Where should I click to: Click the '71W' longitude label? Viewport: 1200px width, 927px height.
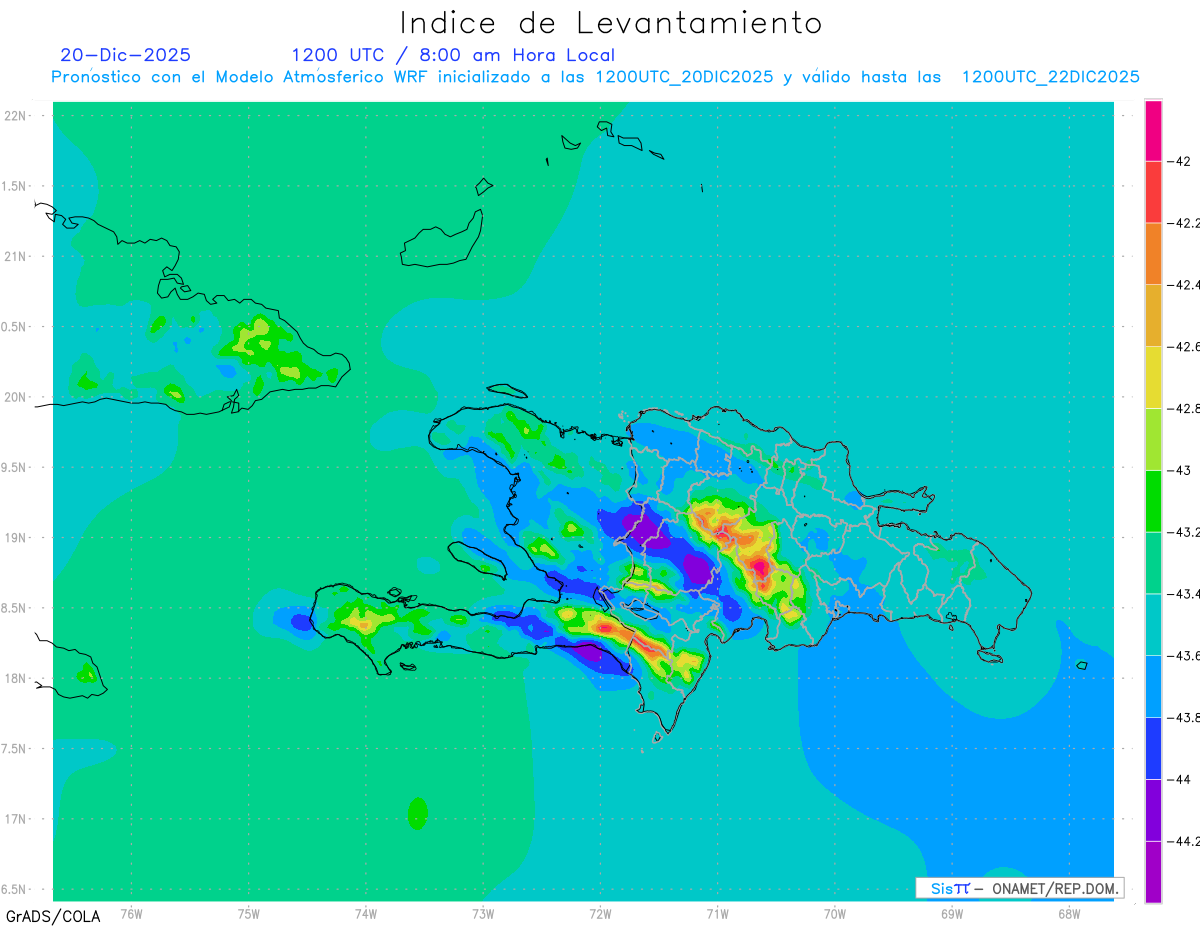point(717,913)
